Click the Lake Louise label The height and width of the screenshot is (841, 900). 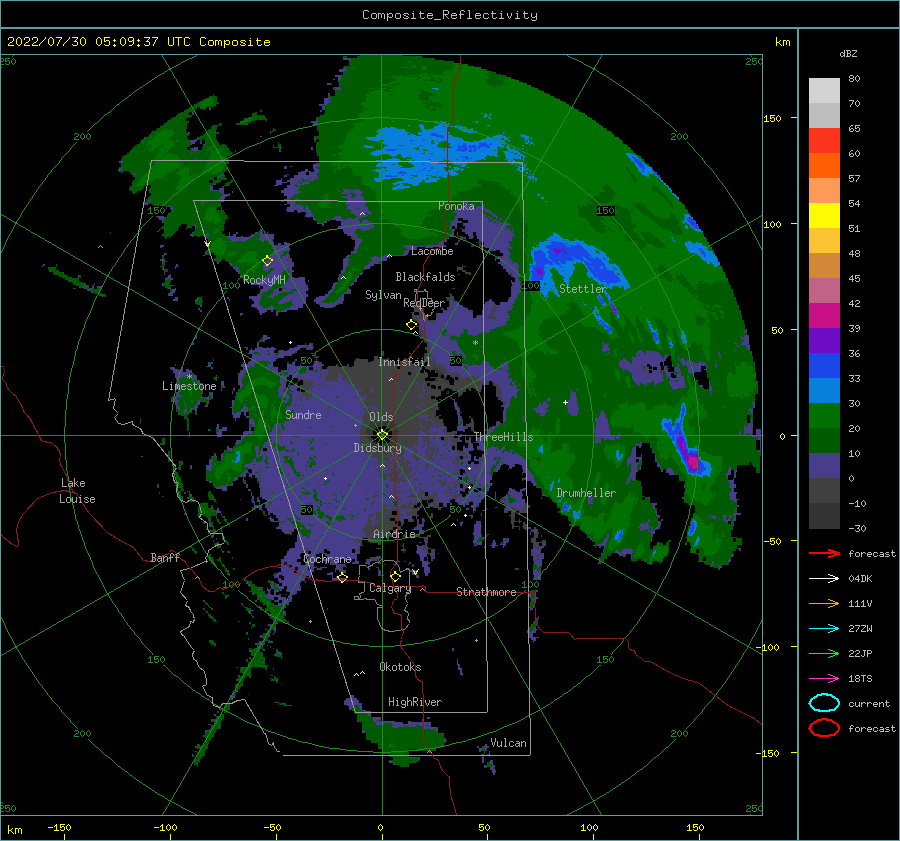(x=77, y=491)
